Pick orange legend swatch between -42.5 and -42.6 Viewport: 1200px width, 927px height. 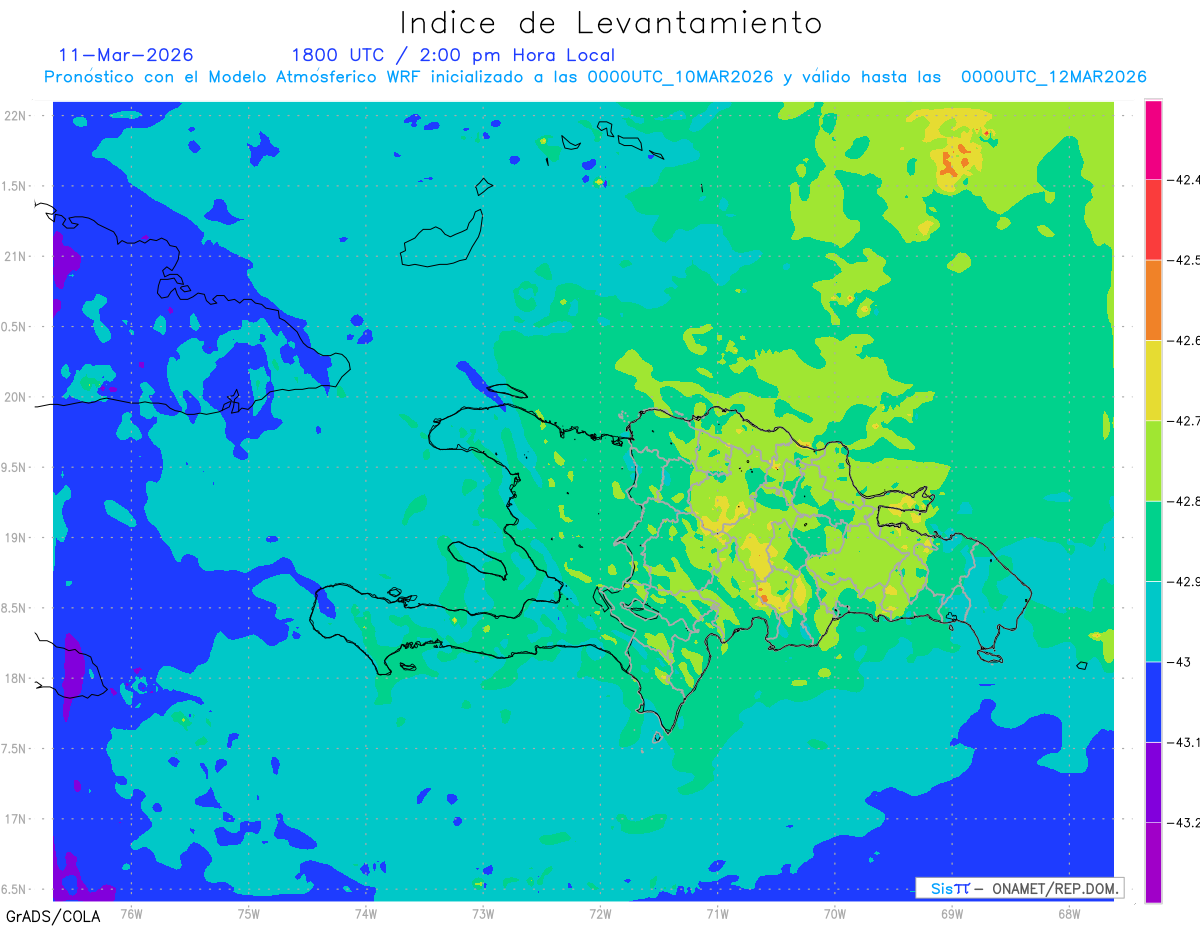[1153, 300]
